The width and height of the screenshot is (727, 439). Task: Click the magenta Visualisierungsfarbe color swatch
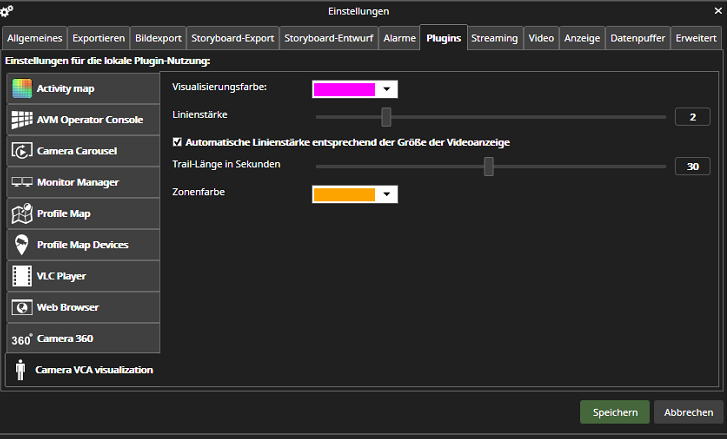(x=344, y=89)
